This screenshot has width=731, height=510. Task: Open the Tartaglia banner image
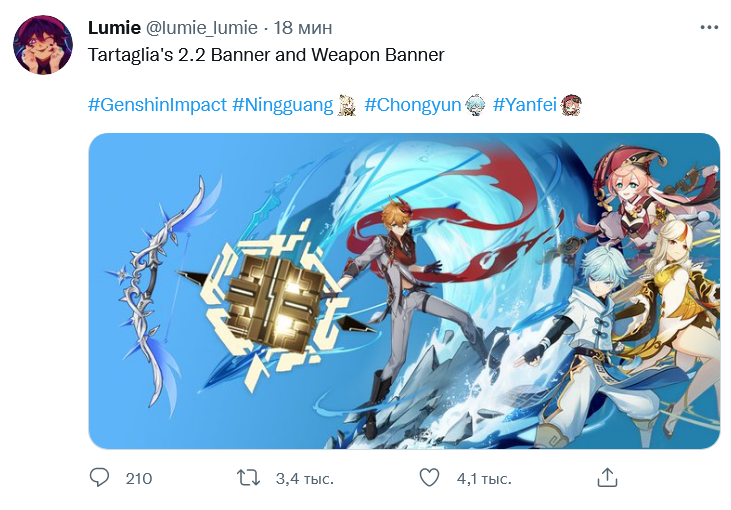(404, 291)
